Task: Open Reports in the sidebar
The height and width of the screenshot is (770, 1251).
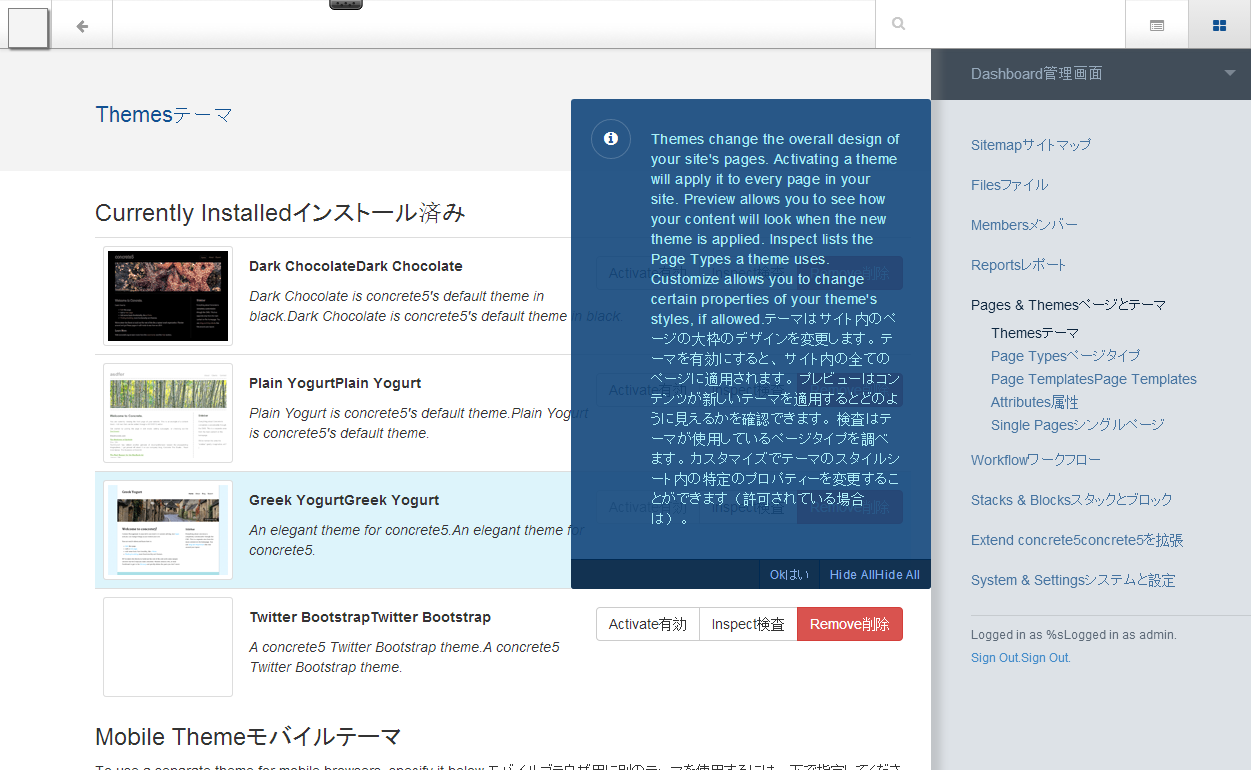Action: coord(1019,265)
